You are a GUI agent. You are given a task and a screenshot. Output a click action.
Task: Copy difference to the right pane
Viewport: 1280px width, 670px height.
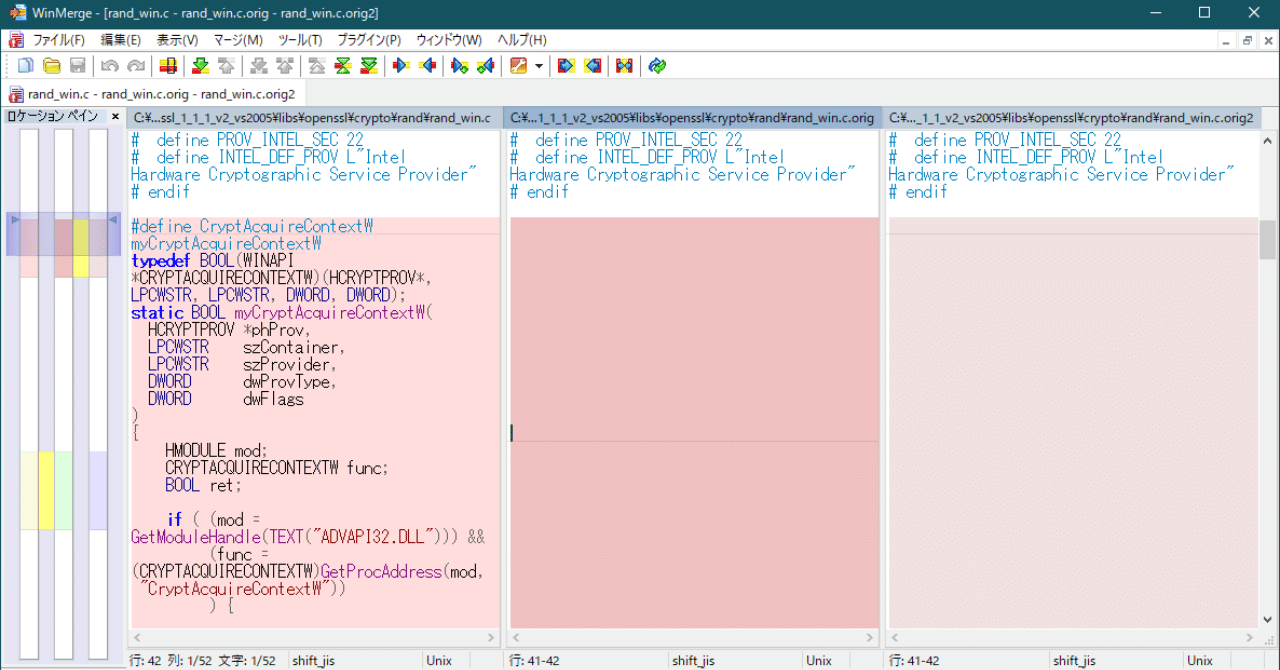coord(402,66)
